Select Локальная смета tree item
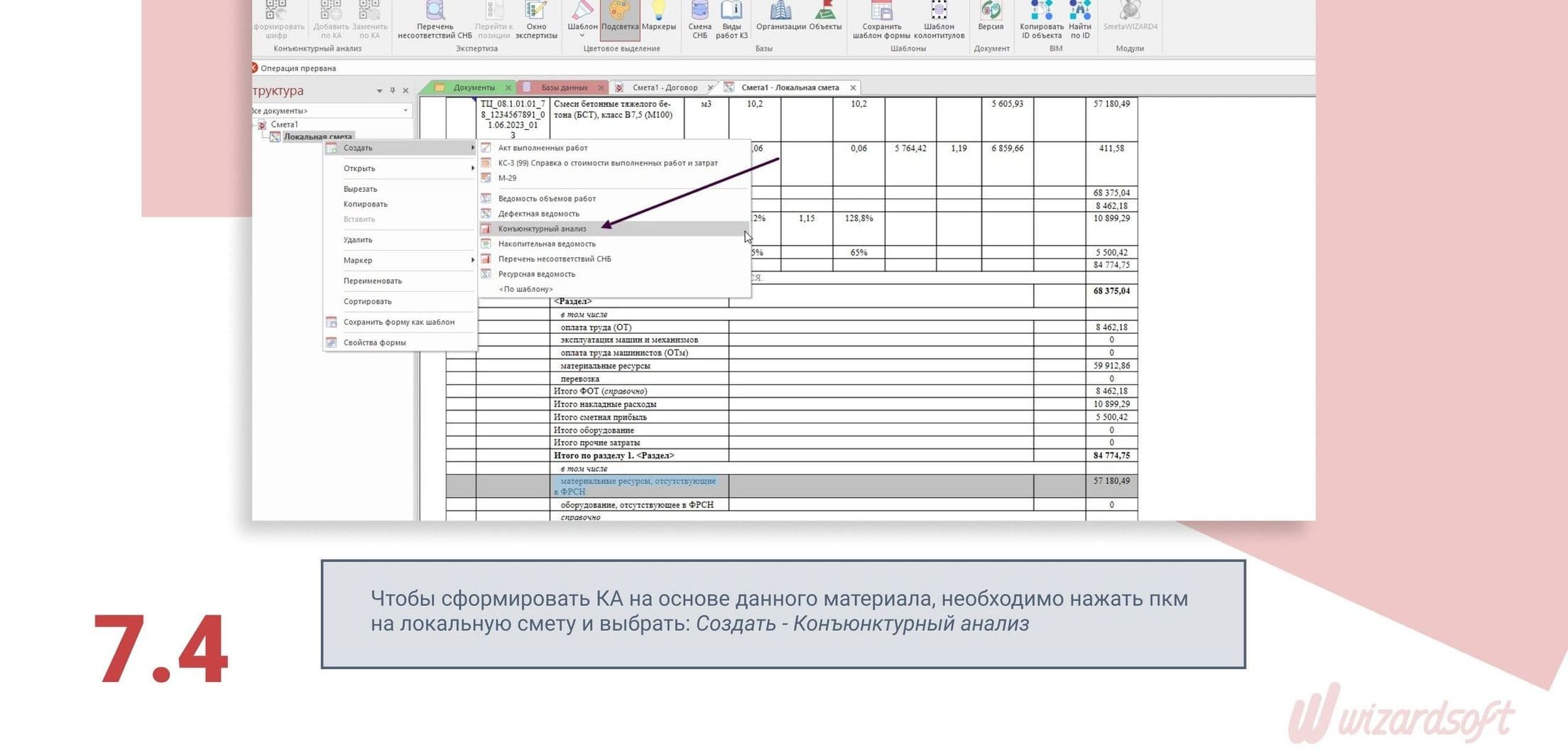Image resolution: width=1568 pixels, height=753 pixels. pyautogui.click(x=317, y=136)
